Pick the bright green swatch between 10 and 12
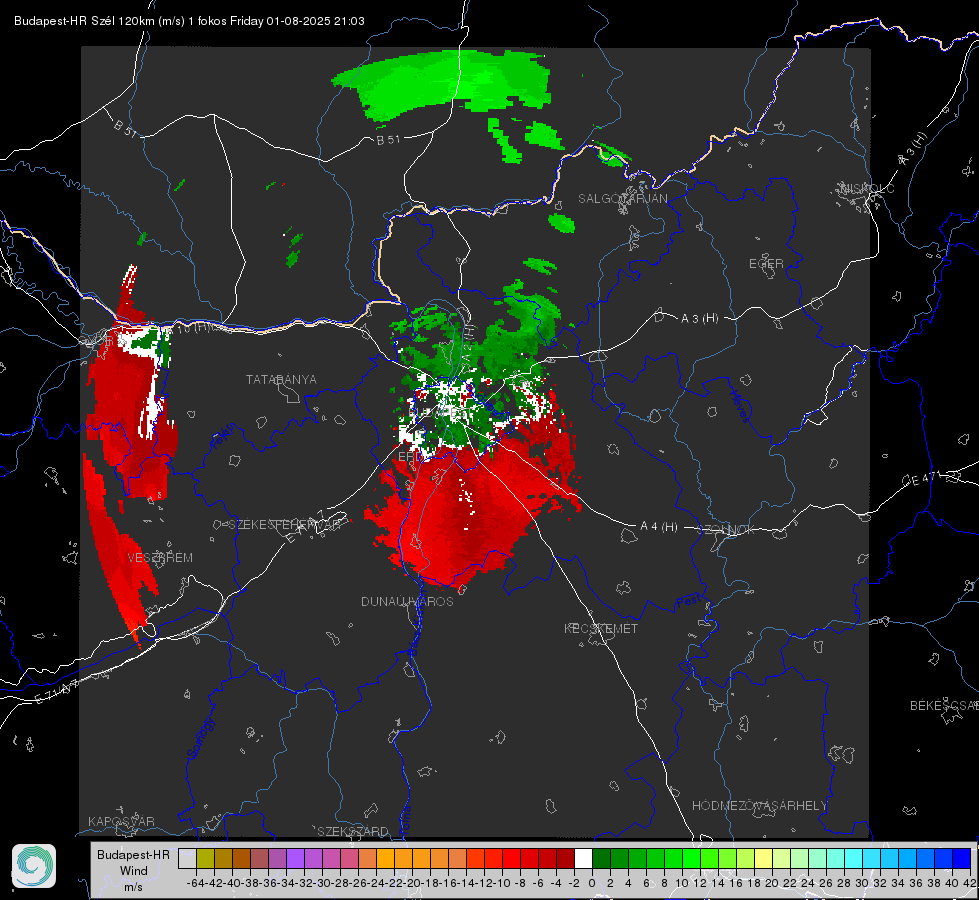The height and width of the screenshot is (900, 979). point(691,858)
